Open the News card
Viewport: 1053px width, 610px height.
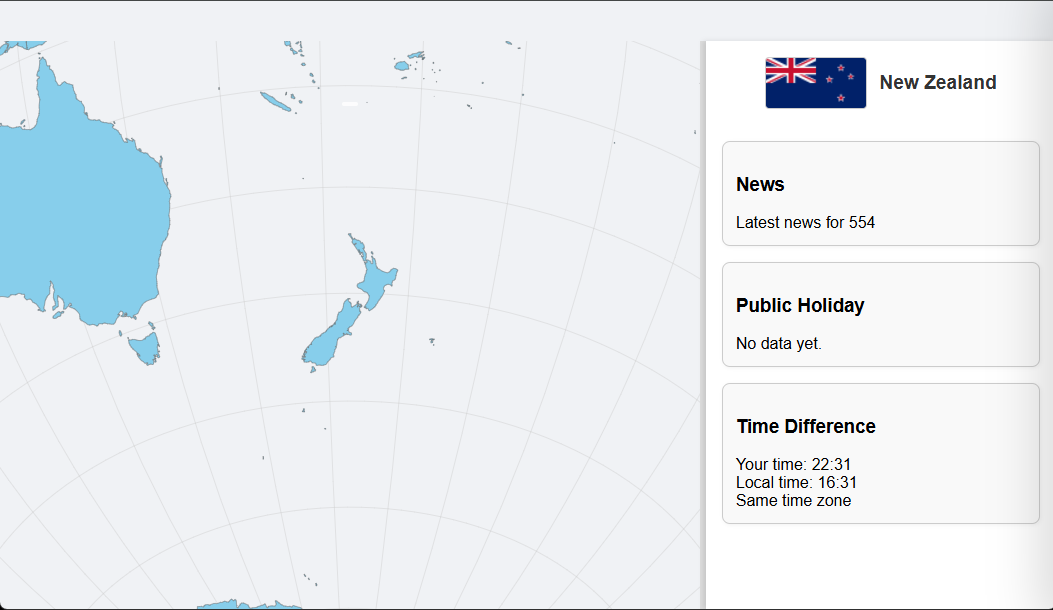pyautogui.click(x=880, y=192)
